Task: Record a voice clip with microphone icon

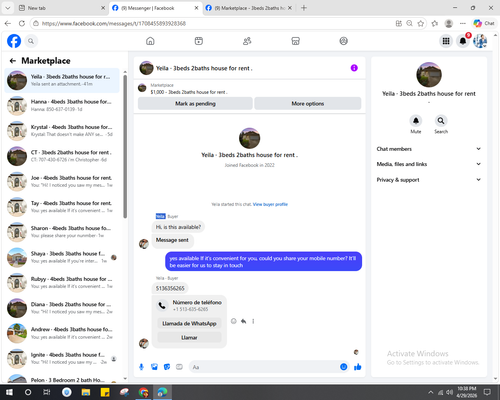Action: tap(141, 367)
